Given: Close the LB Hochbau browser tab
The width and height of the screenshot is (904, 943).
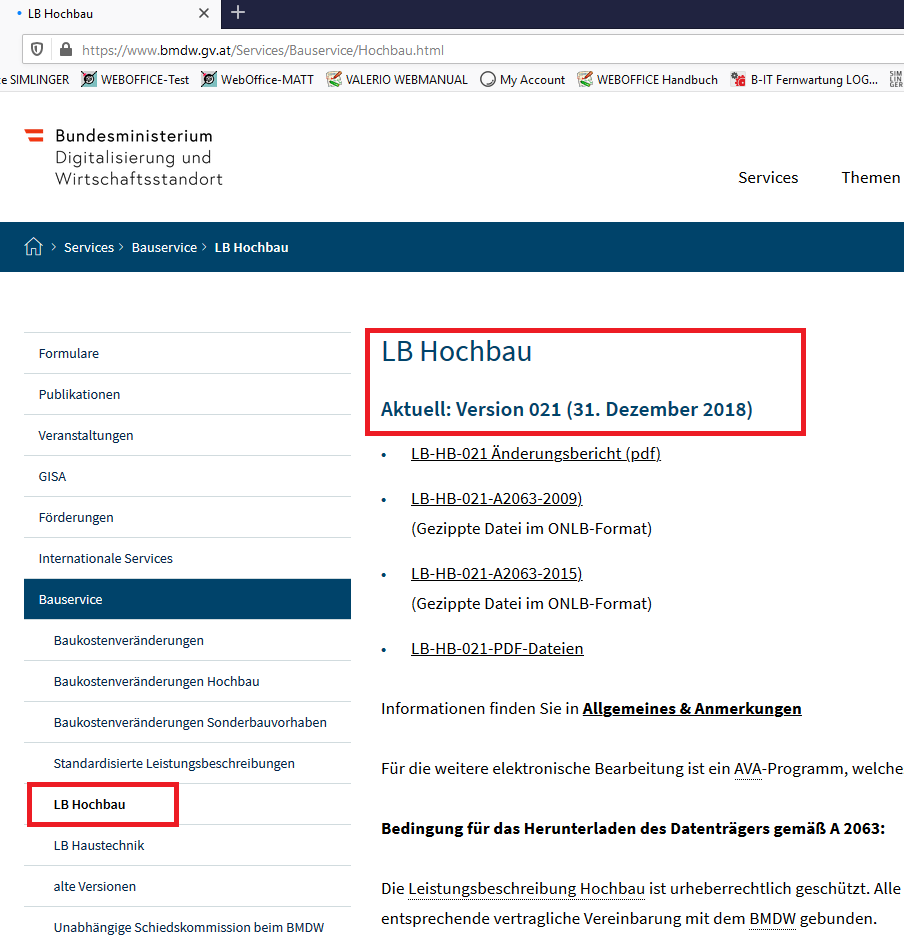Looking at the screenshot, I should (204, 13).
